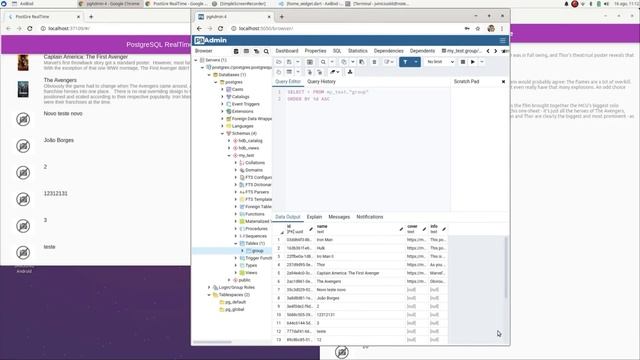
Task: Click the Copy rows icon in query toolbar
Action: 344,62
